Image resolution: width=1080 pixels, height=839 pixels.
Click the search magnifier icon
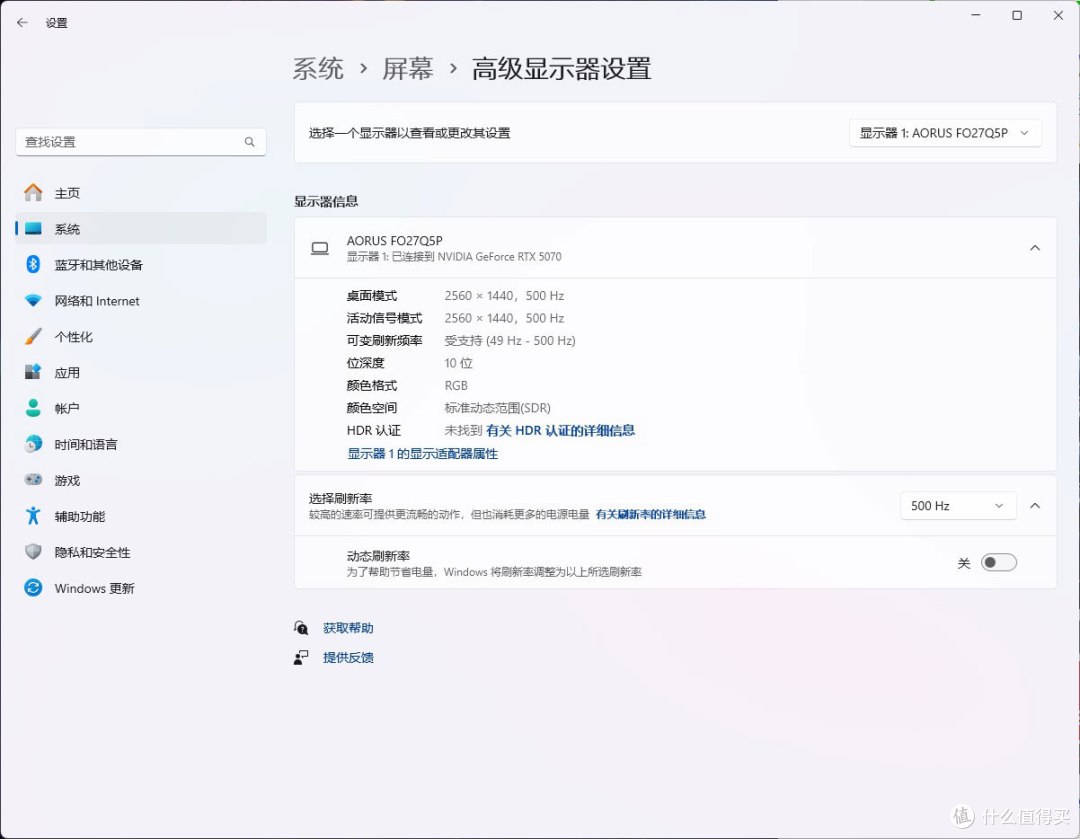pyautogui.click(x=249, y=142)
